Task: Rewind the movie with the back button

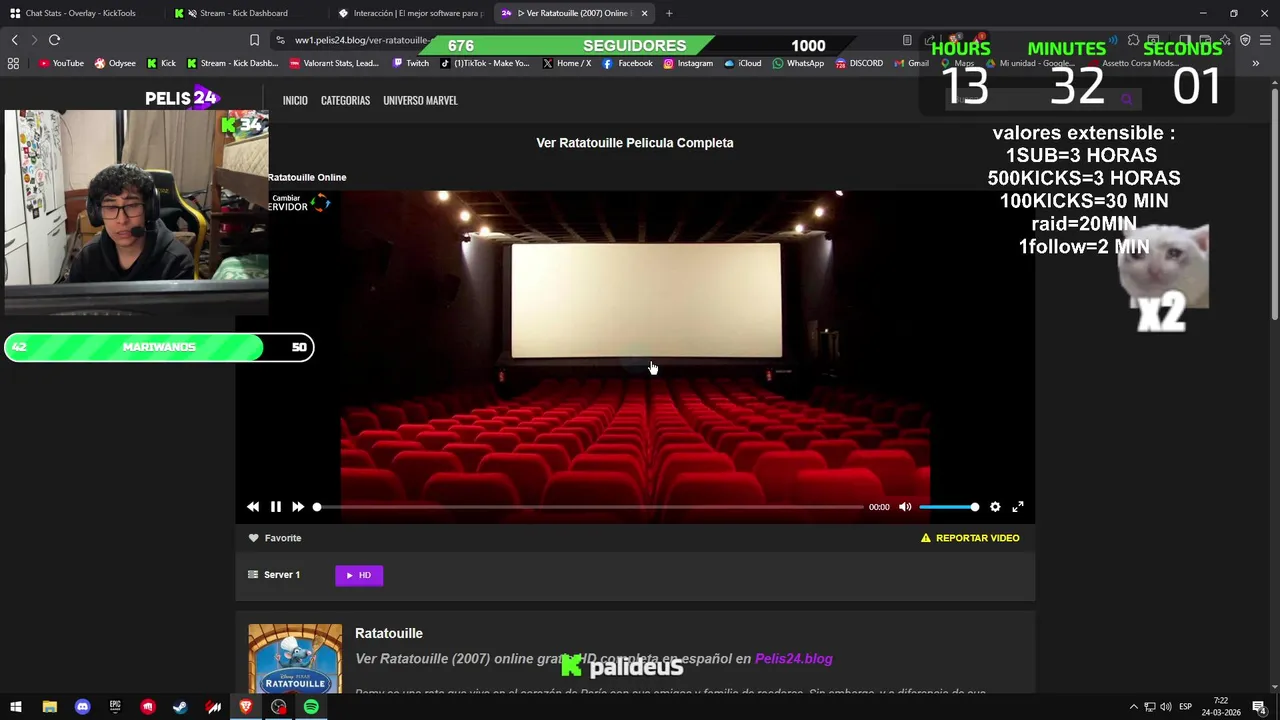Action: 253,507
